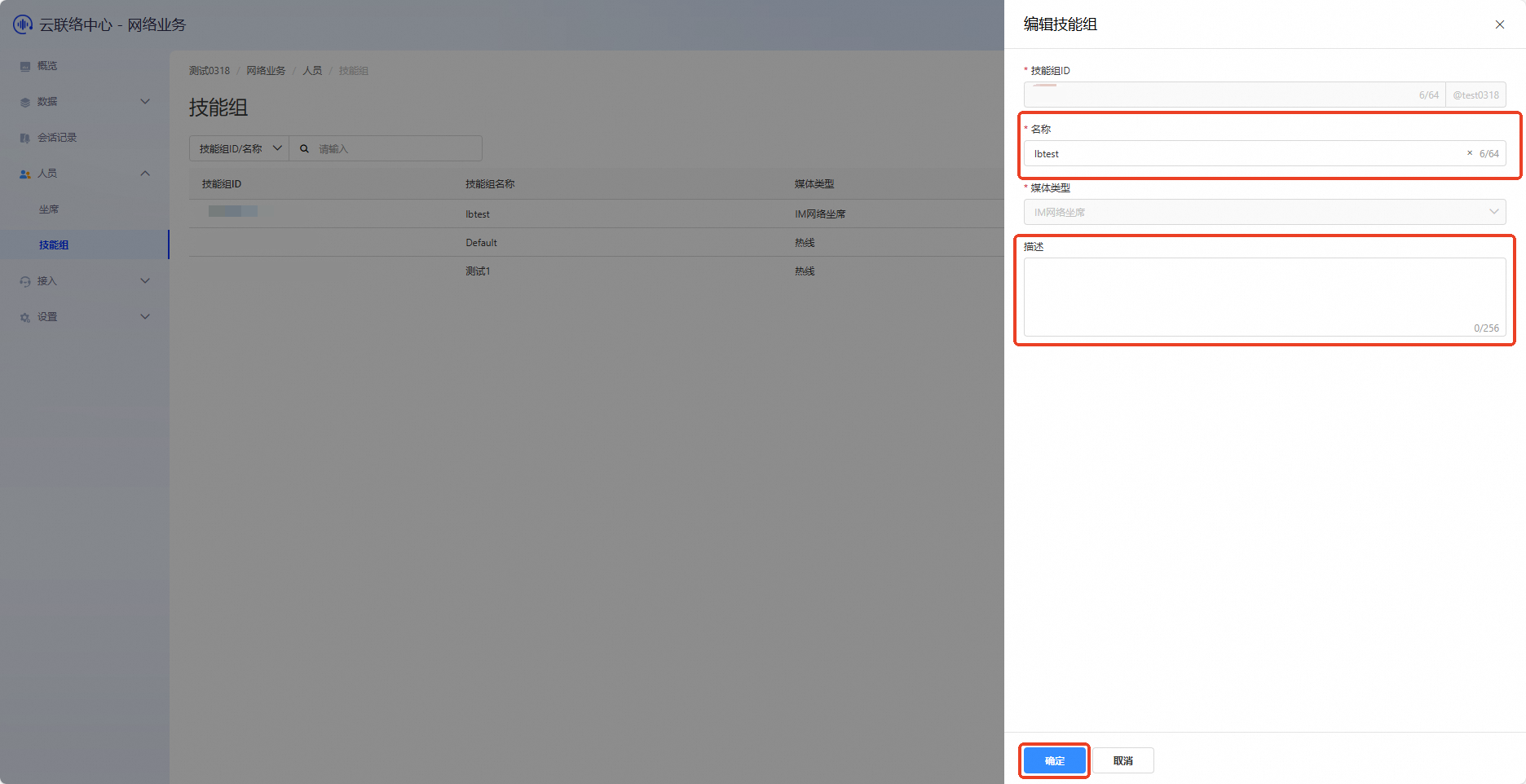Close the 编辑技能组 drawer

(1500, 24)
